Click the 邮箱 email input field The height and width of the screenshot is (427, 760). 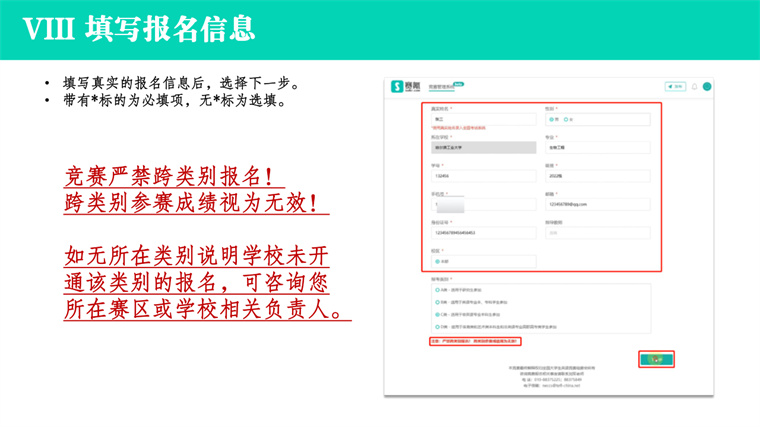tap(597, 204)
